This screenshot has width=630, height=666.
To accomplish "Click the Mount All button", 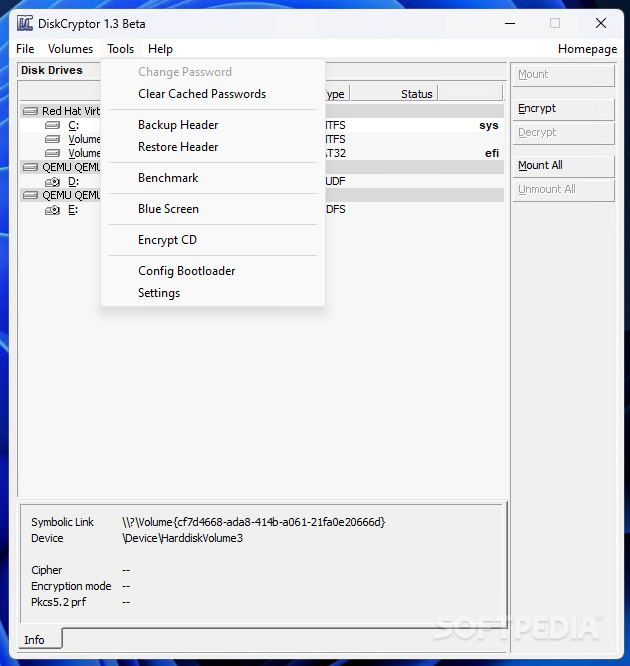I will pos(563,166).
